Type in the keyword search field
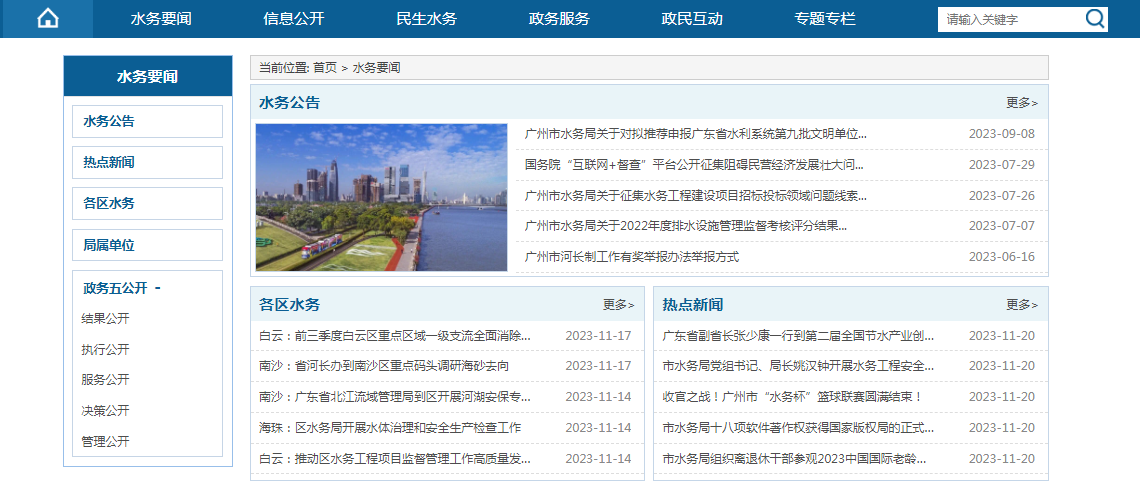 (1010, 19)
